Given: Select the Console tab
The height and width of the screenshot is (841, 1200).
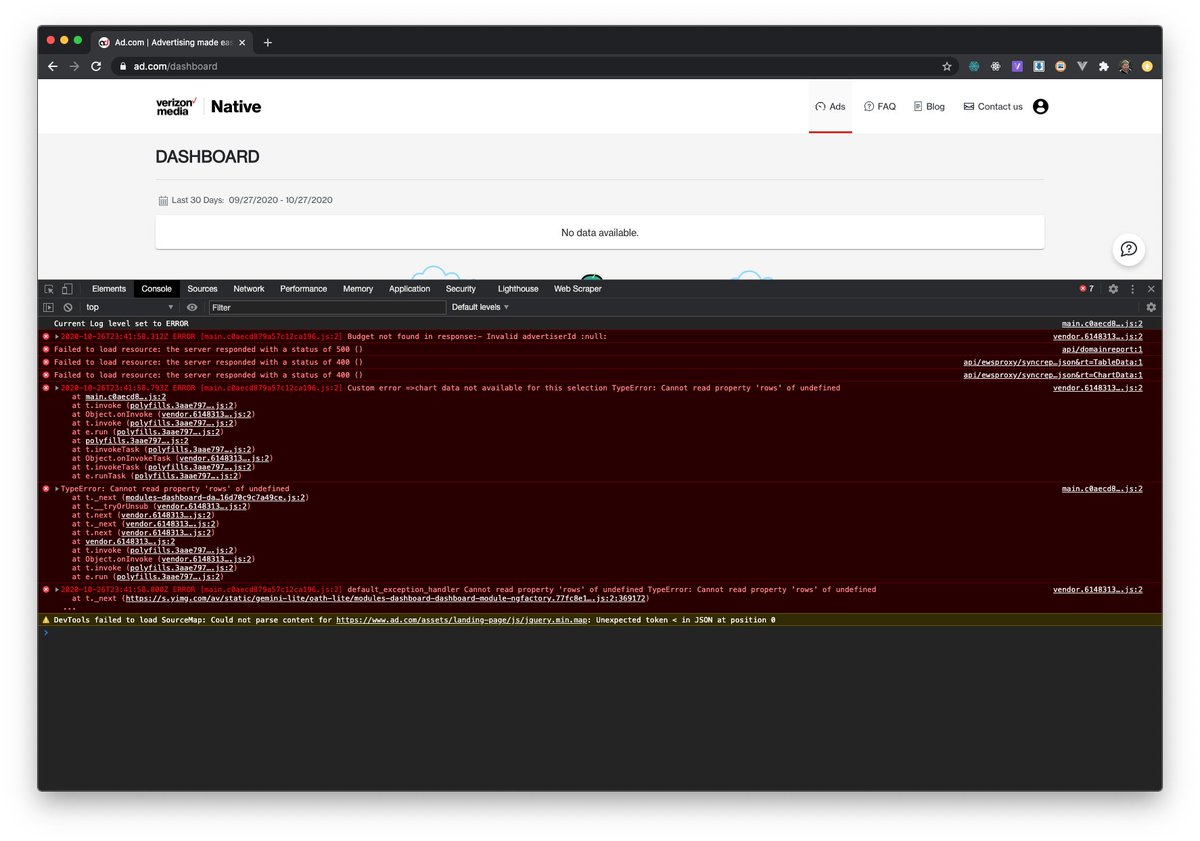Looking at the screenshot, I should (x=156, y=289).
